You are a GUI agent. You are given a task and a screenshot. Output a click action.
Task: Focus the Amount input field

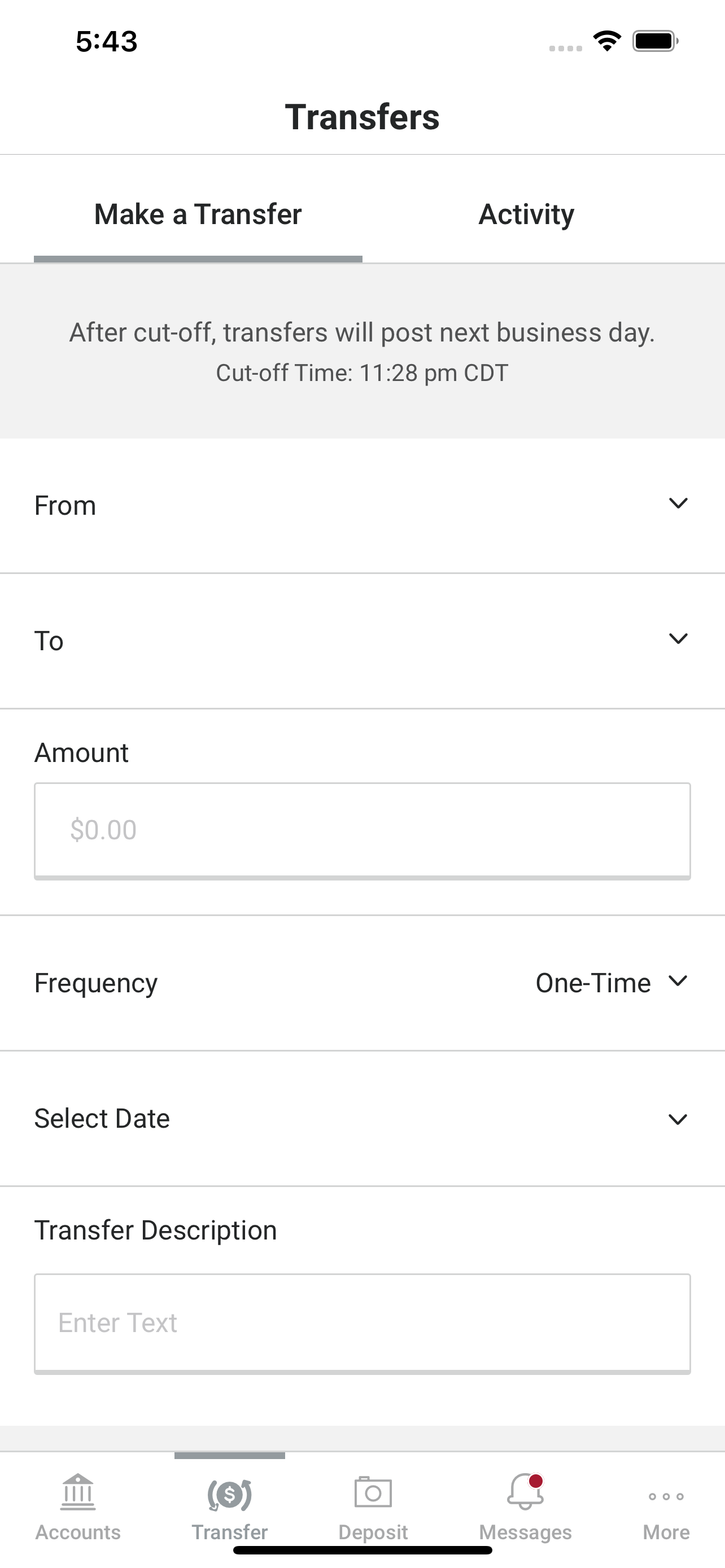[362, 831]
